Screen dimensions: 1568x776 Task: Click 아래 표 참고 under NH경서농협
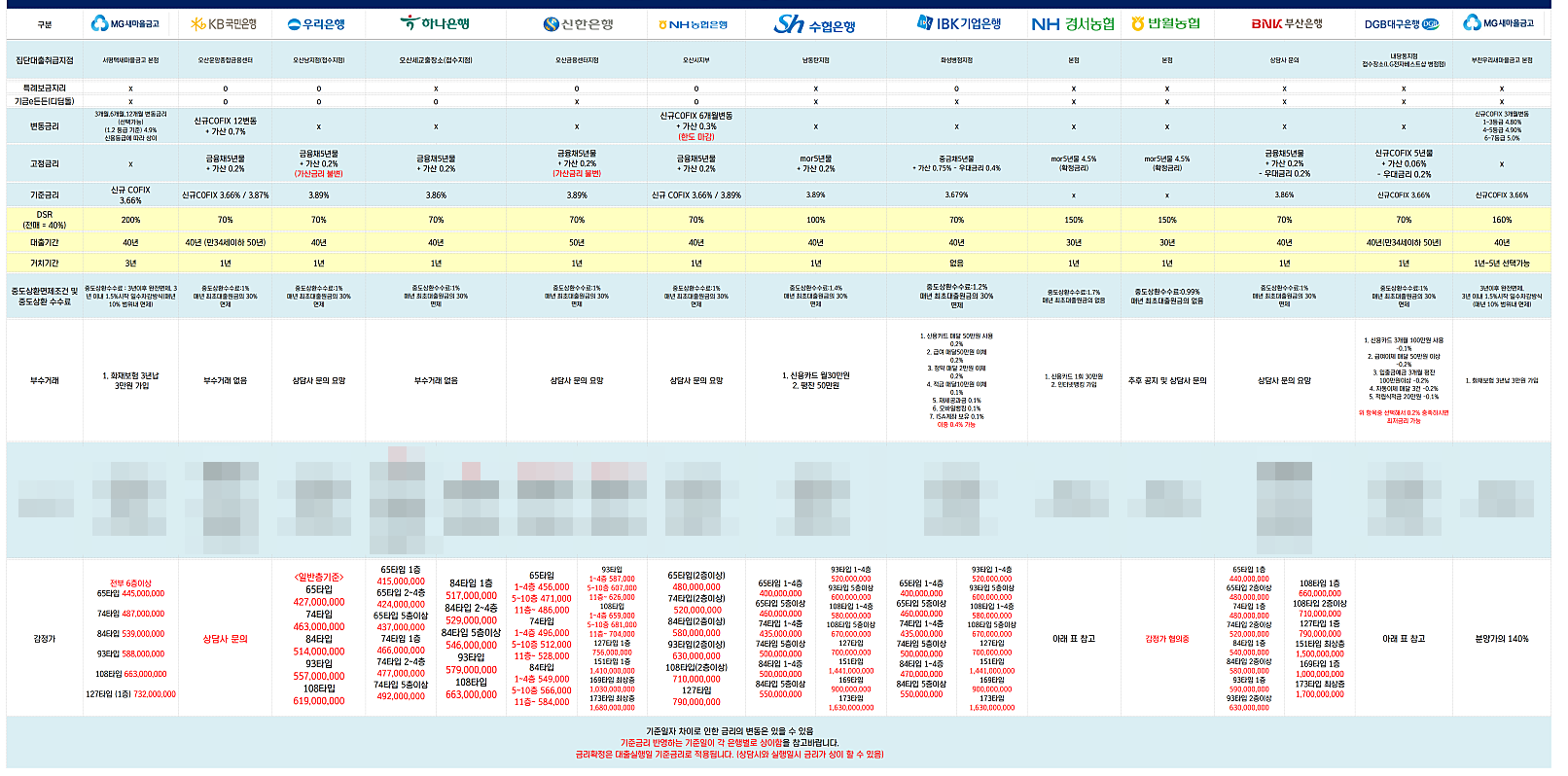(1074, 639)
